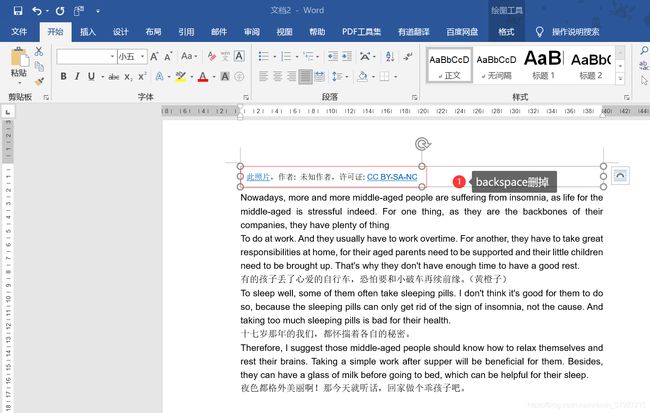The image size is (650, 413).
Task: Click the Save icon in the title bar
Action: 17,11
